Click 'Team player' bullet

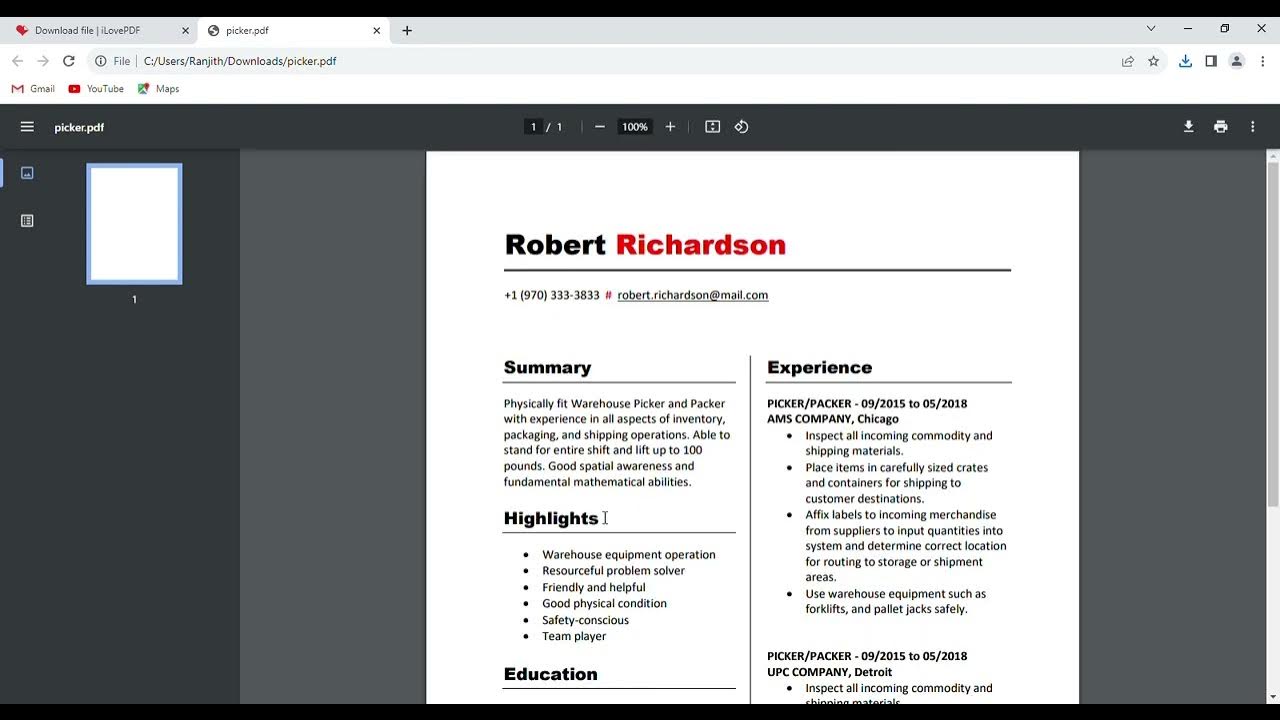click(574, 636)
